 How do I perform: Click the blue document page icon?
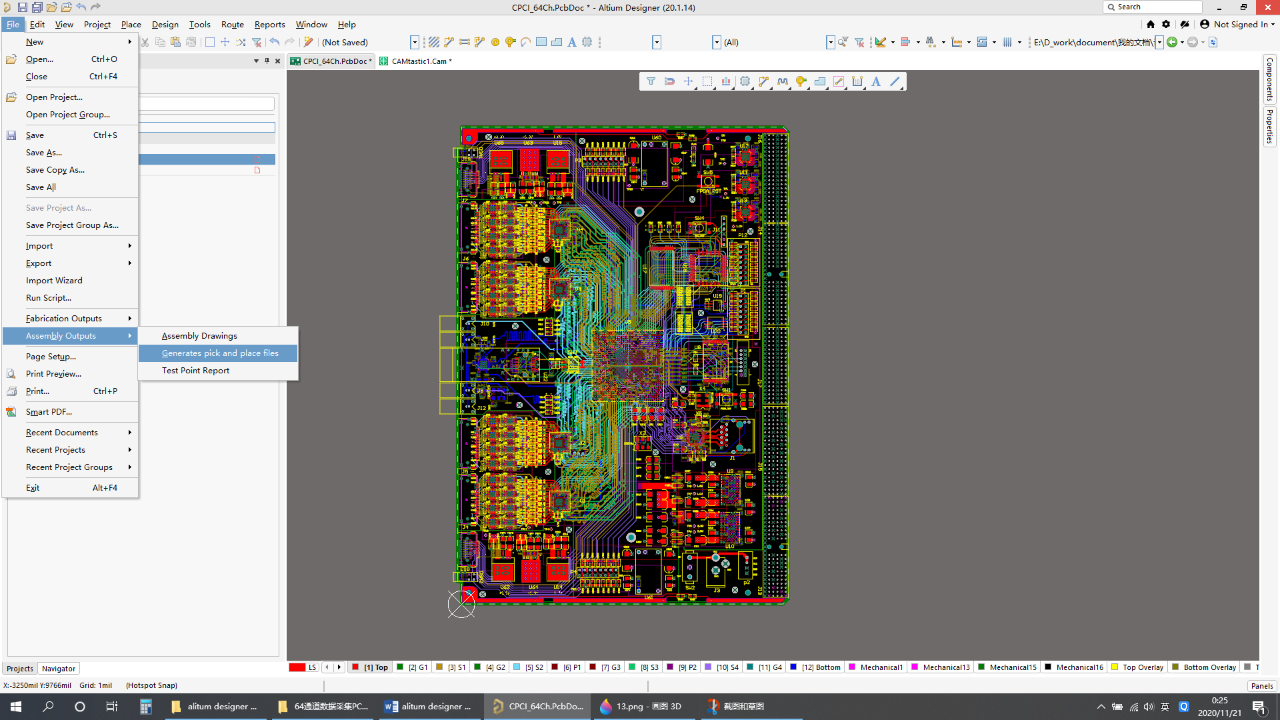coord(1213,42)
